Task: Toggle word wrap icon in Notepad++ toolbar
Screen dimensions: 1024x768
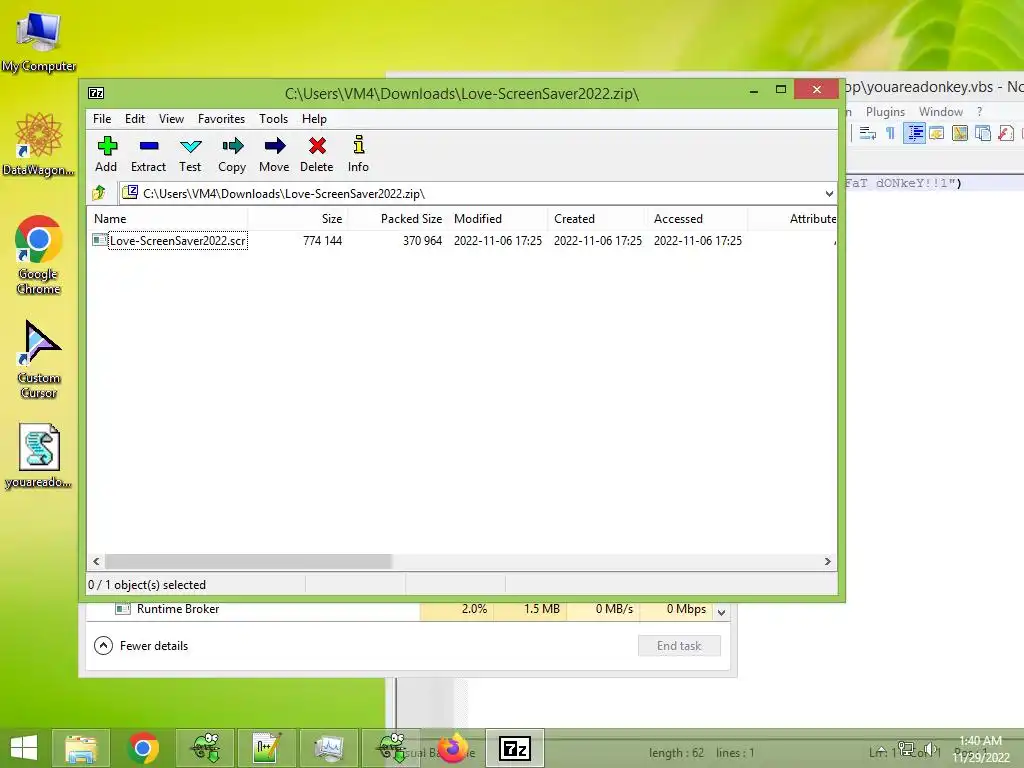Action: (867, 133)
